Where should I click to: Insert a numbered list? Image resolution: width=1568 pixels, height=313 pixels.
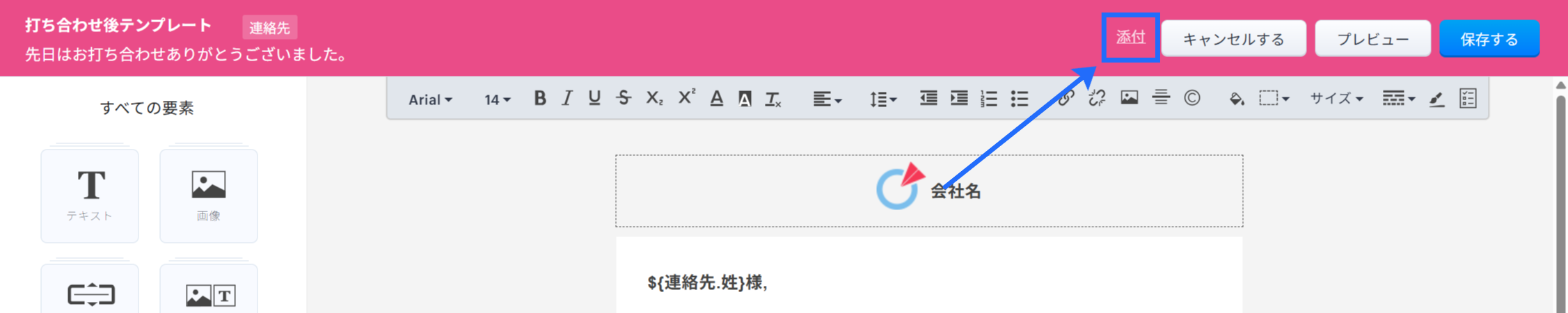(x=989, y=99)
